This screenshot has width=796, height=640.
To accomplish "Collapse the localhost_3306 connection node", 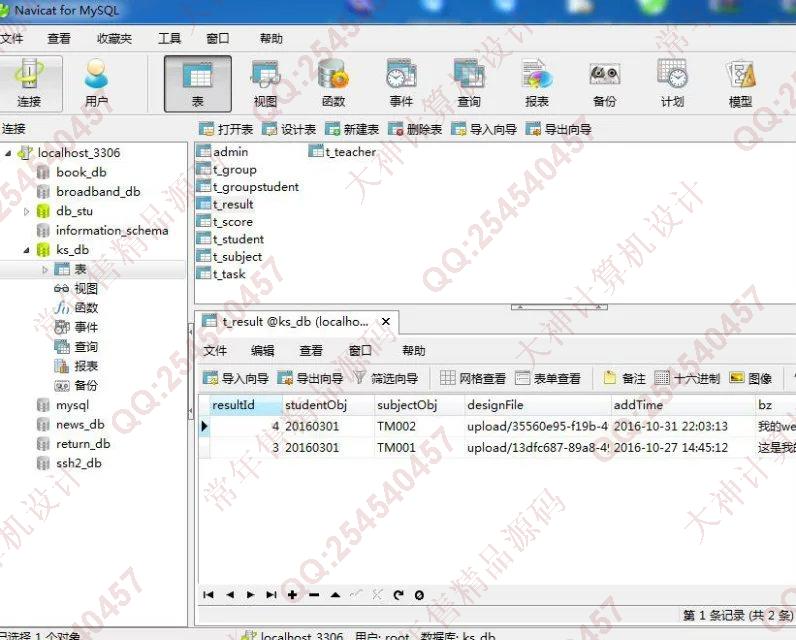I will (8, 153).
